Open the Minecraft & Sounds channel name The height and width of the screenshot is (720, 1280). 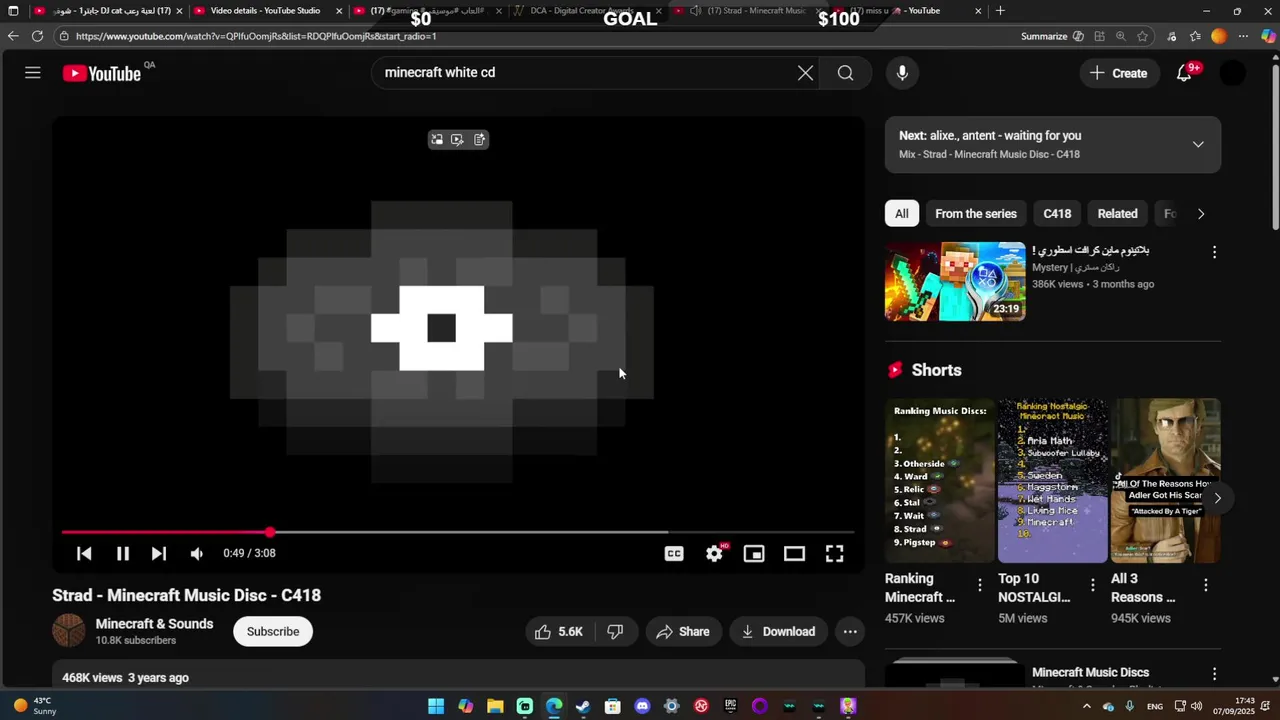[x=154, y=624]
